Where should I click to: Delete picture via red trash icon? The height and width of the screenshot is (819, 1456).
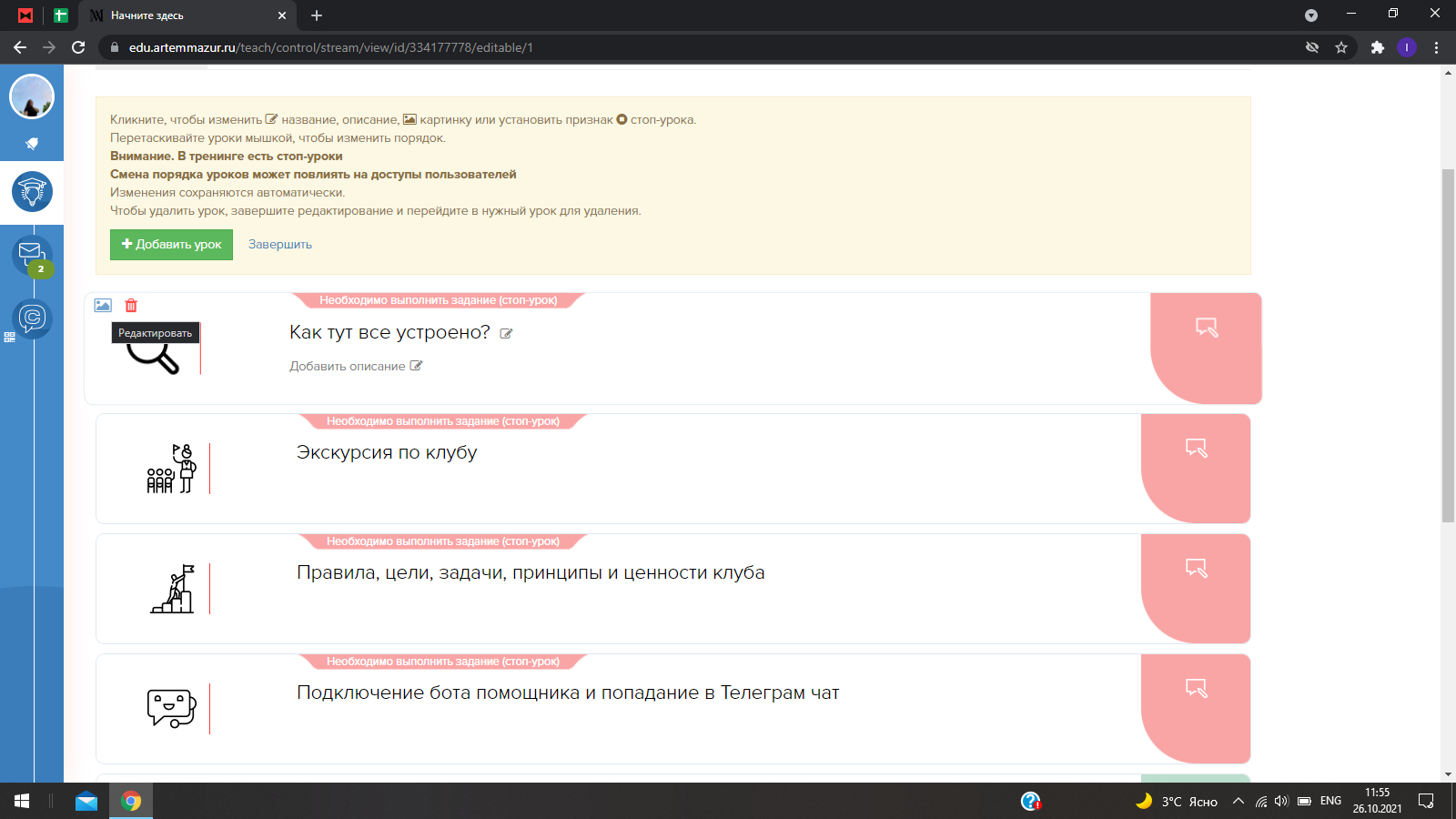tap(131, 306)
